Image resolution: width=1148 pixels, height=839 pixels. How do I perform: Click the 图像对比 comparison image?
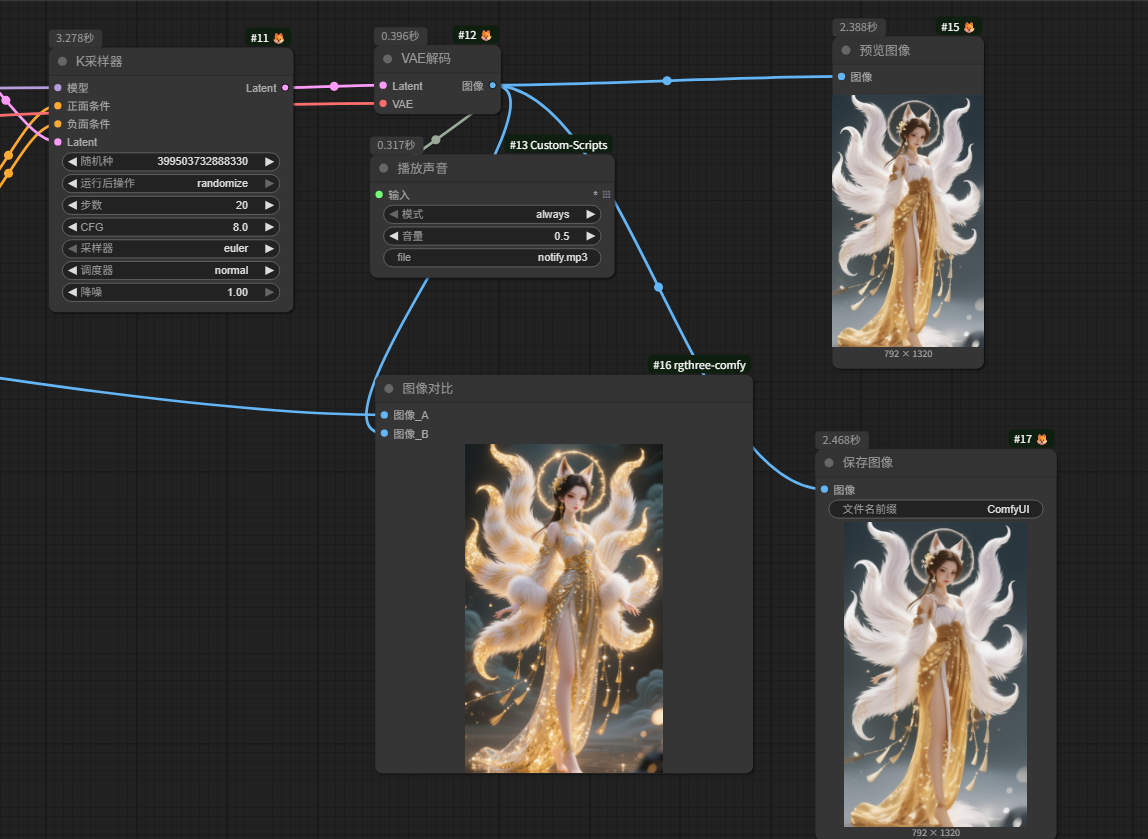tap(564, 608)
